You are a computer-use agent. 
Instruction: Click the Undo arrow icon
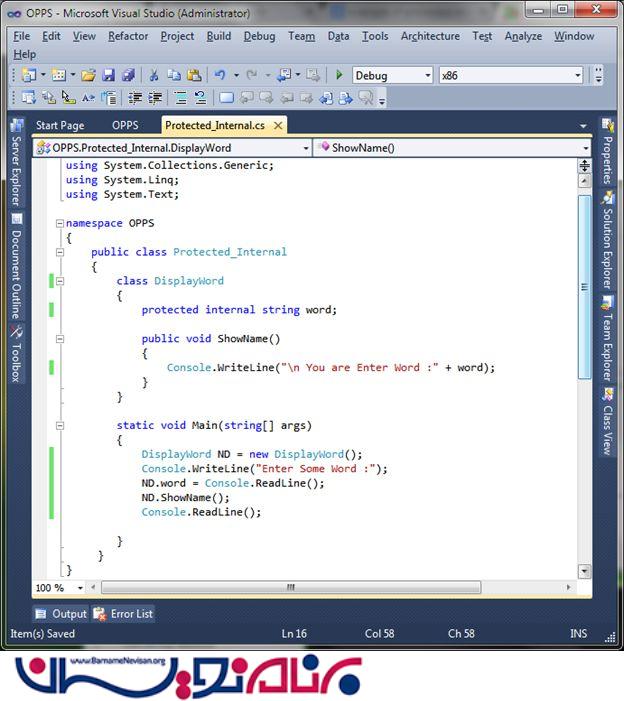point(220,75)
